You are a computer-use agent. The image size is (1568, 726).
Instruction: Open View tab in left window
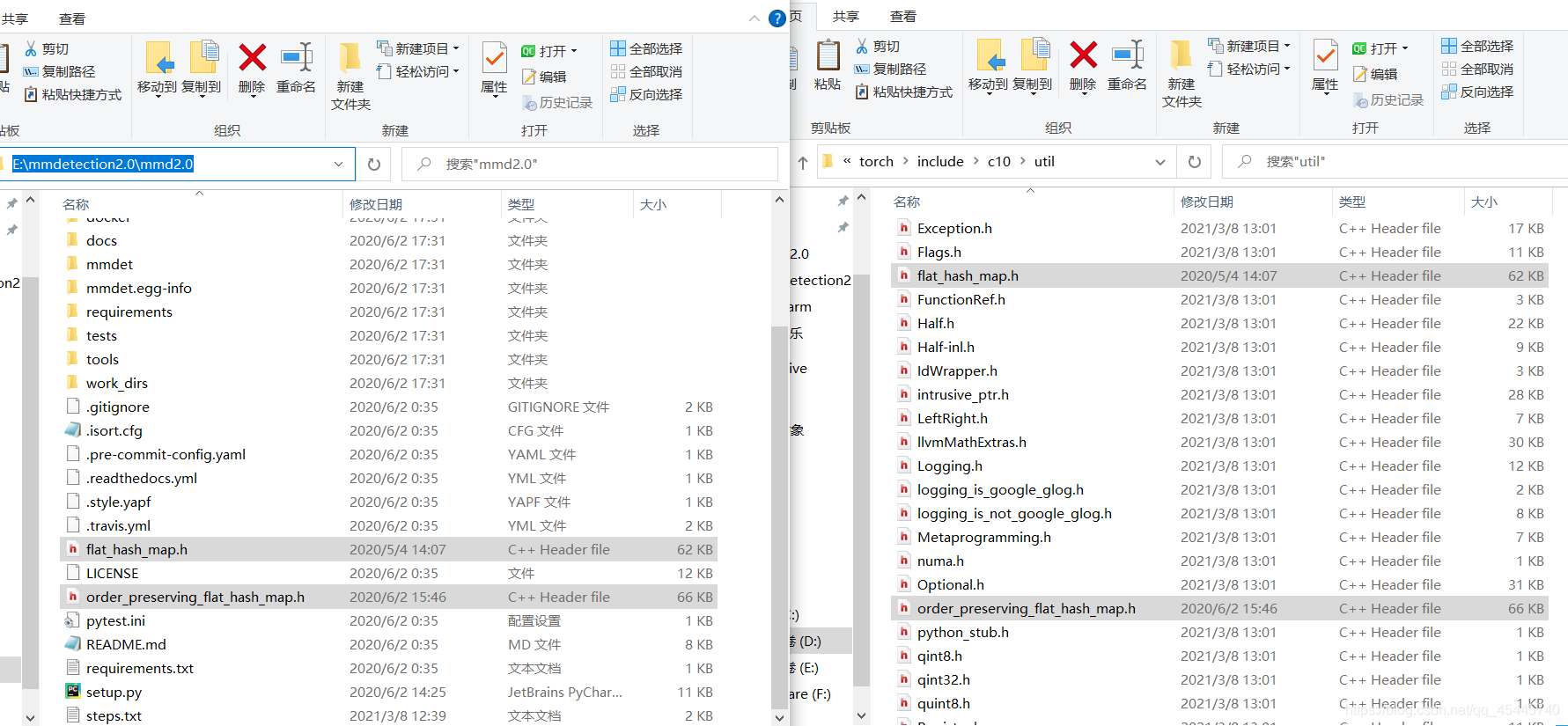72,18
